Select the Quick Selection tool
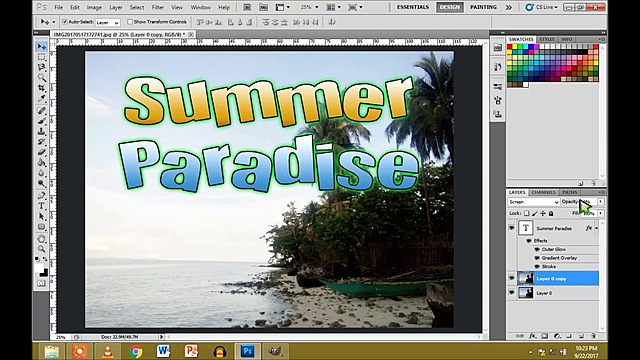This screenshot has width=640, height=360. tap(41, 78)
